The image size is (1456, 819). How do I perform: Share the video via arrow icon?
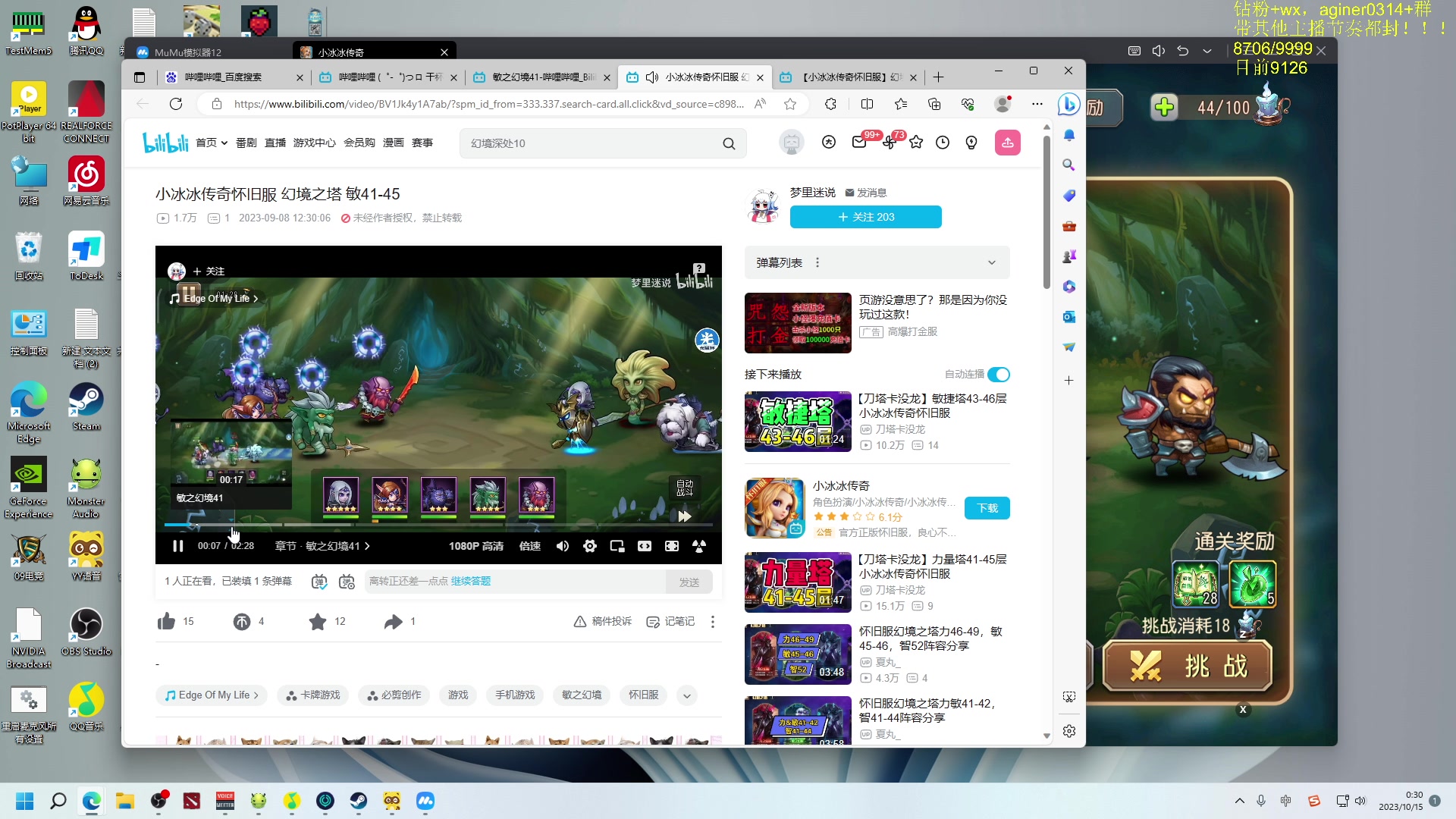(393, 622)
